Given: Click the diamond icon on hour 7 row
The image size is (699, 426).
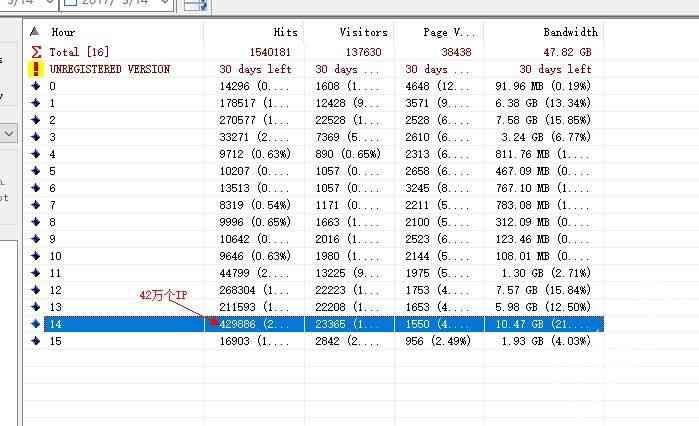Looking at the screenshot, I should point(36,205).
